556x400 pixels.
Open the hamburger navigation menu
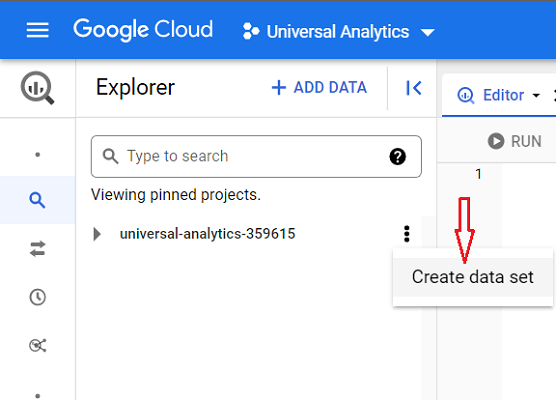pyautogui.click(x=37, y=30)
